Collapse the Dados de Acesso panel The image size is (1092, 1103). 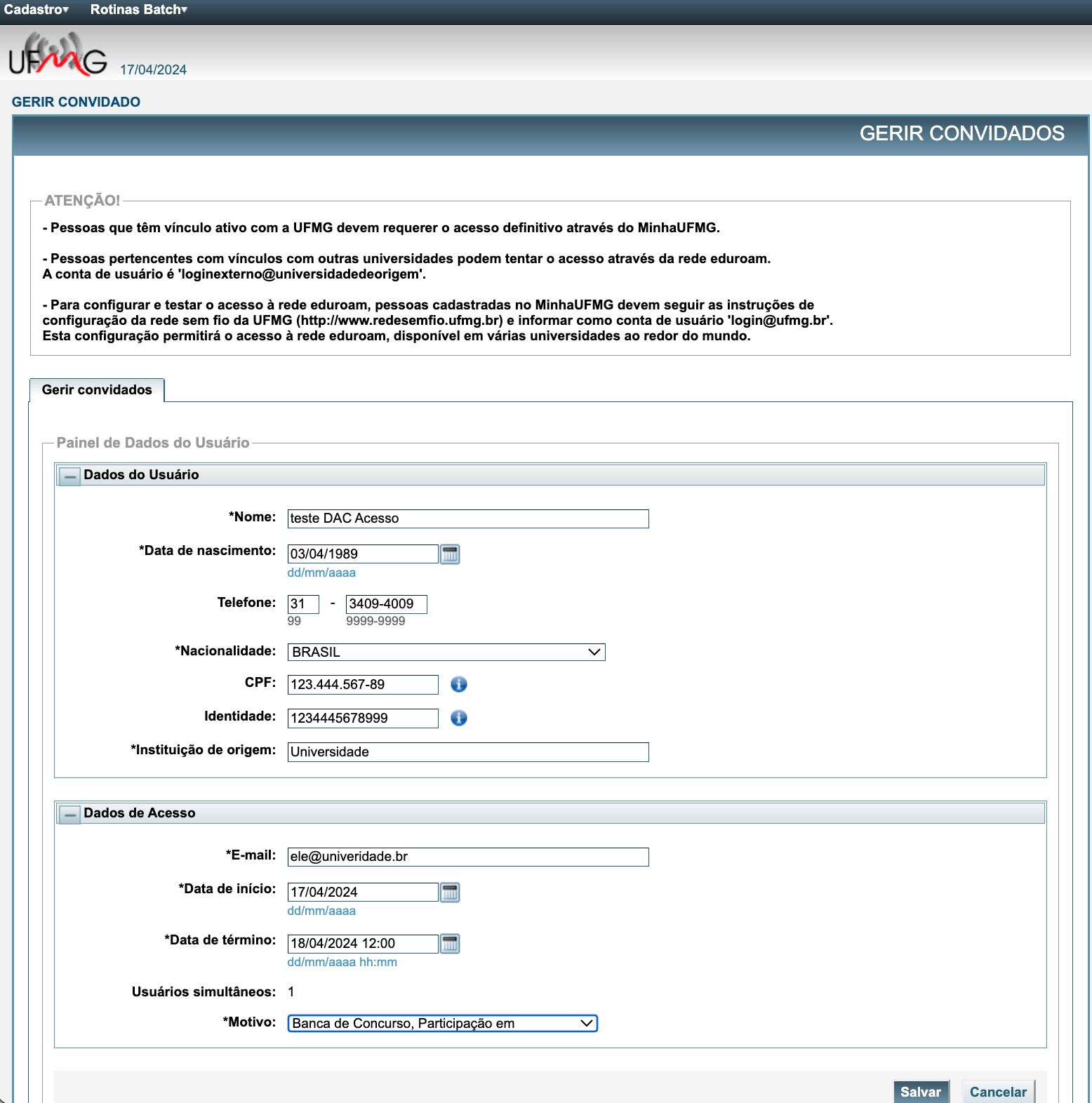point(69,815)
